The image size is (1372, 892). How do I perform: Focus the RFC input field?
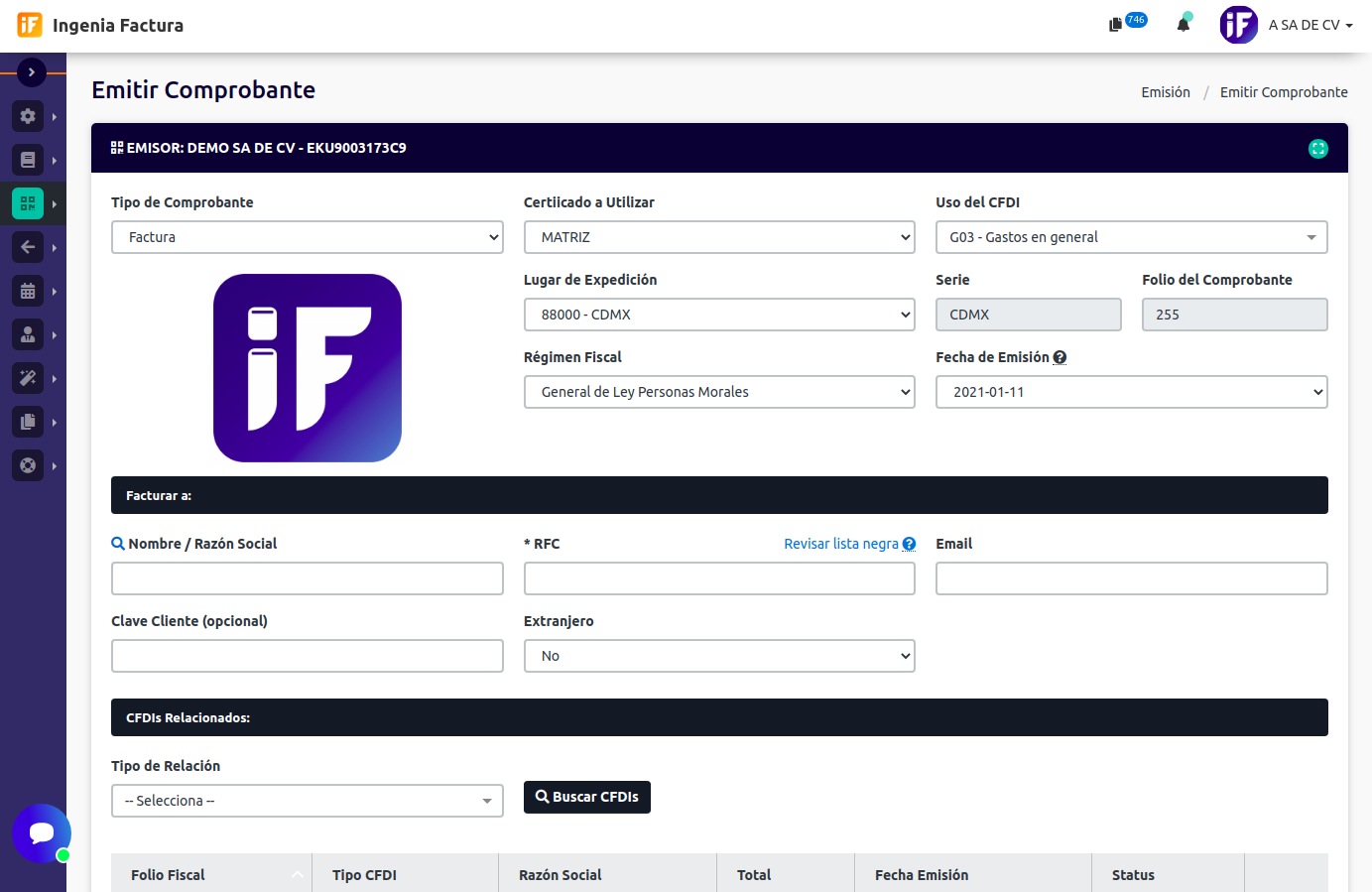718,578
